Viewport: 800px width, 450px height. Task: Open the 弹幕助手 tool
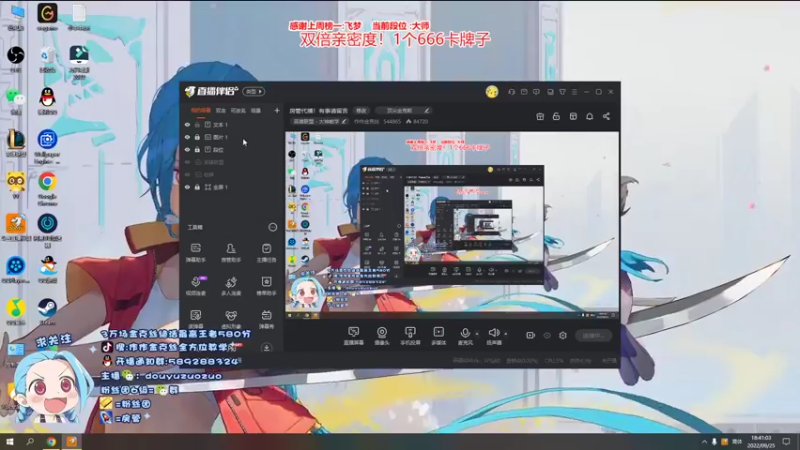196,253
